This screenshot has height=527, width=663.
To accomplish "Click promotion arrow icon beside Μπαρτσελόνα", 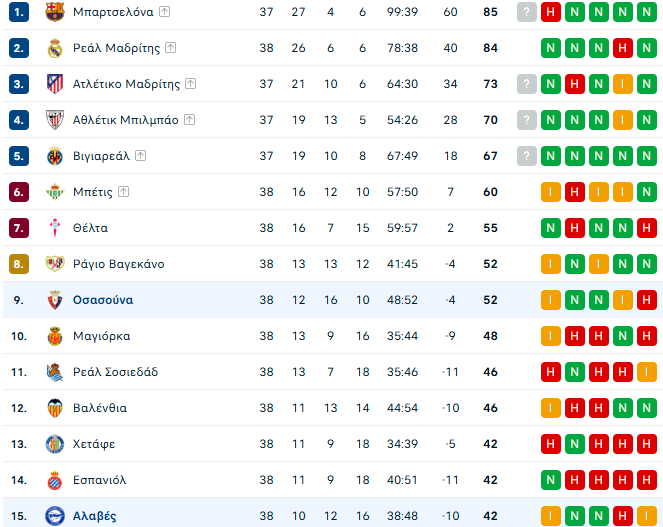I will (x=164, y=12).
